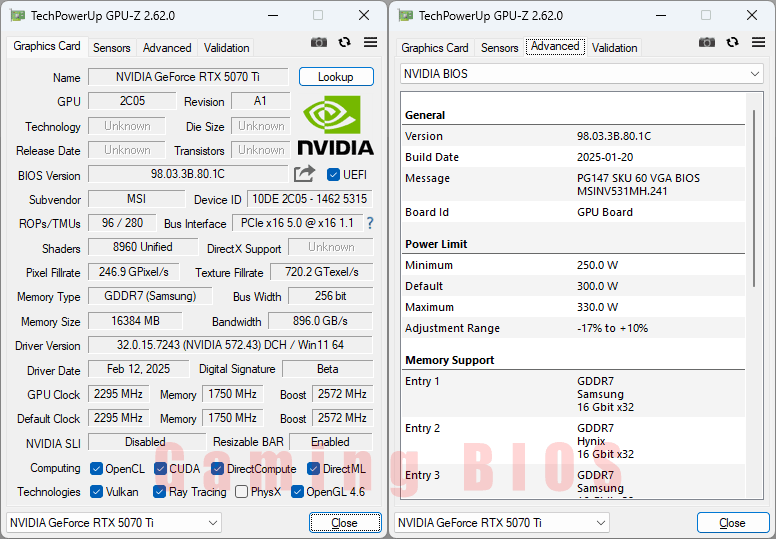Viewport: 776px width, 539px height.
Task: Click the BIOS export share arrow icon
Action: pyautogui.click(x=304, y=174)
